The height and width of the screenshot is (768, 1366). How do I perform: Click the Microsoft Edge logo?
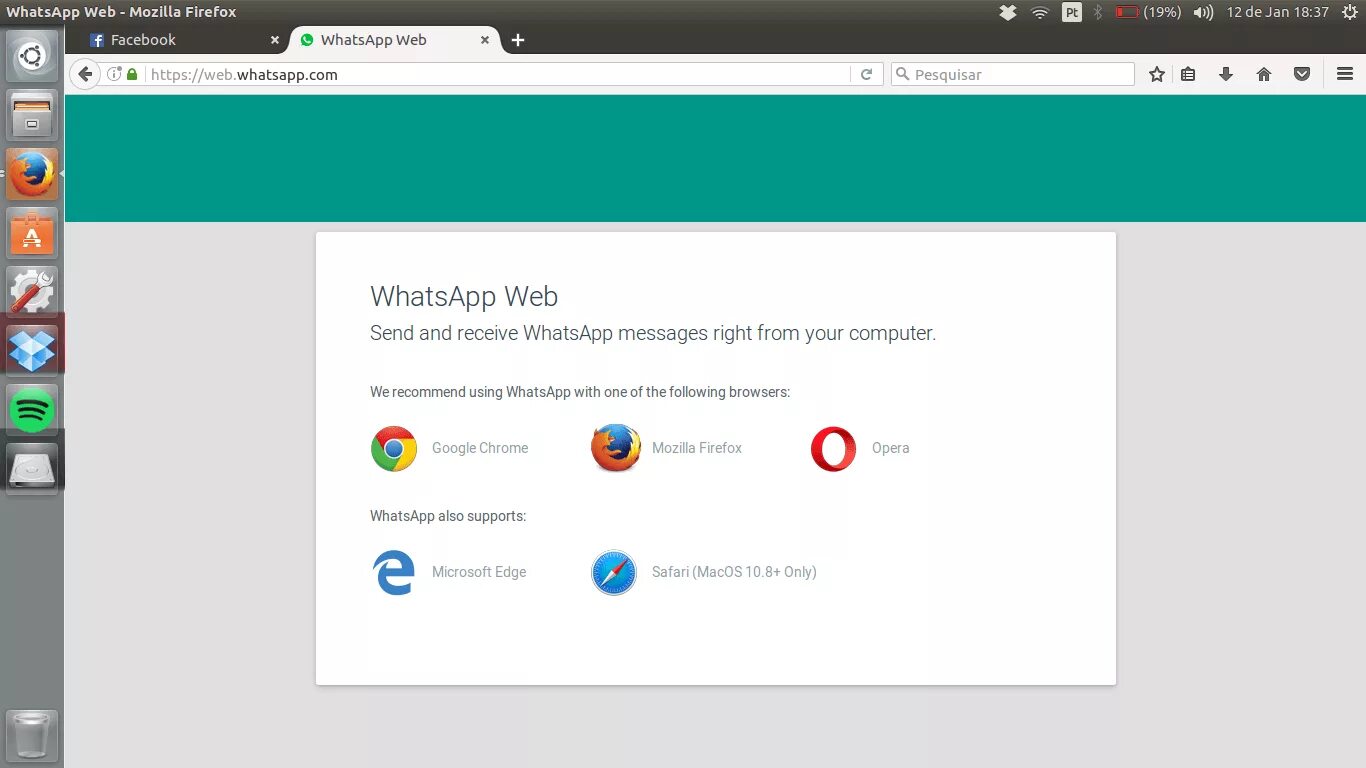(394, 572)
